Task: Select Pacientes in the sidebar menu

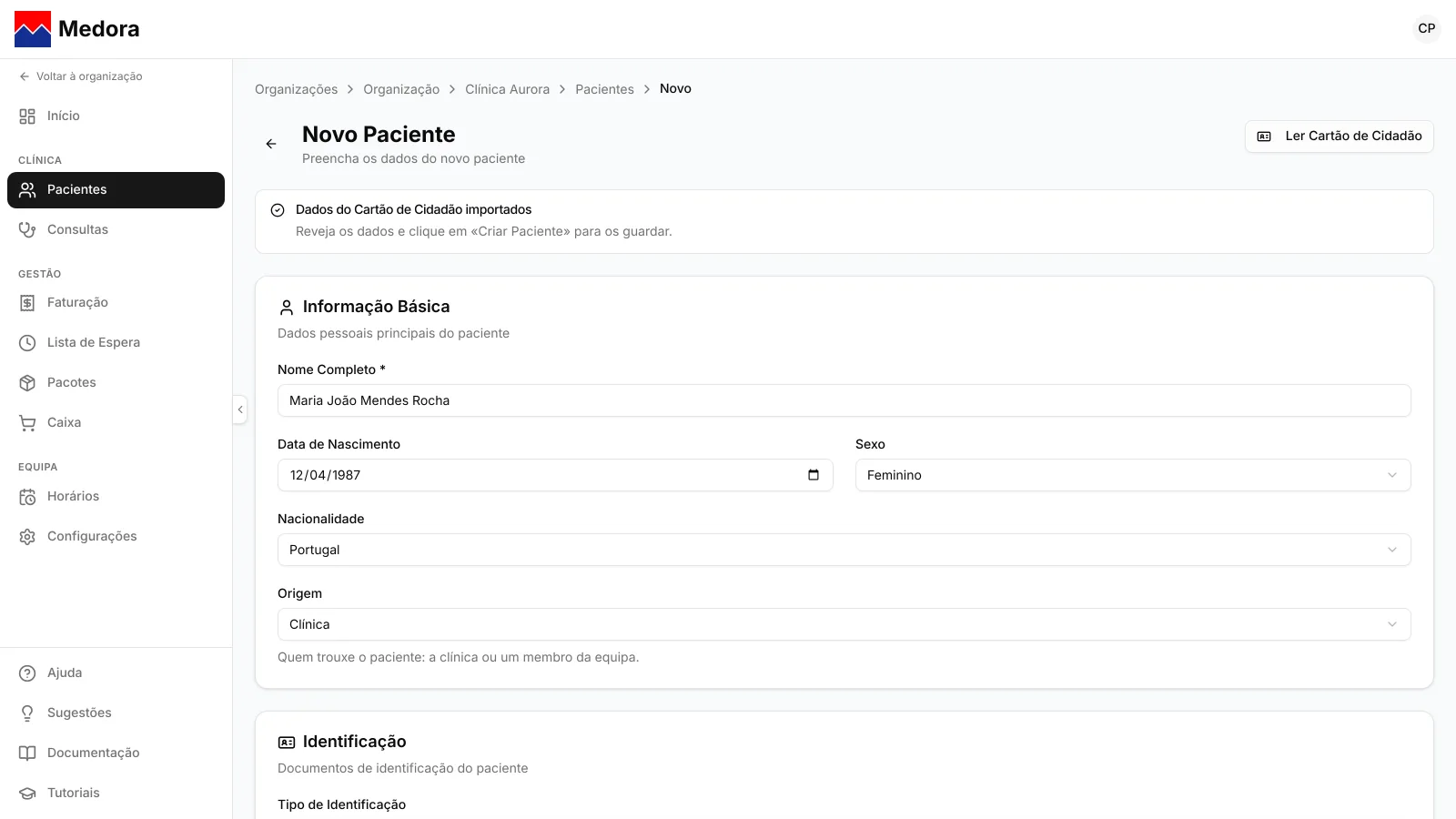Action: coord(116,190)
